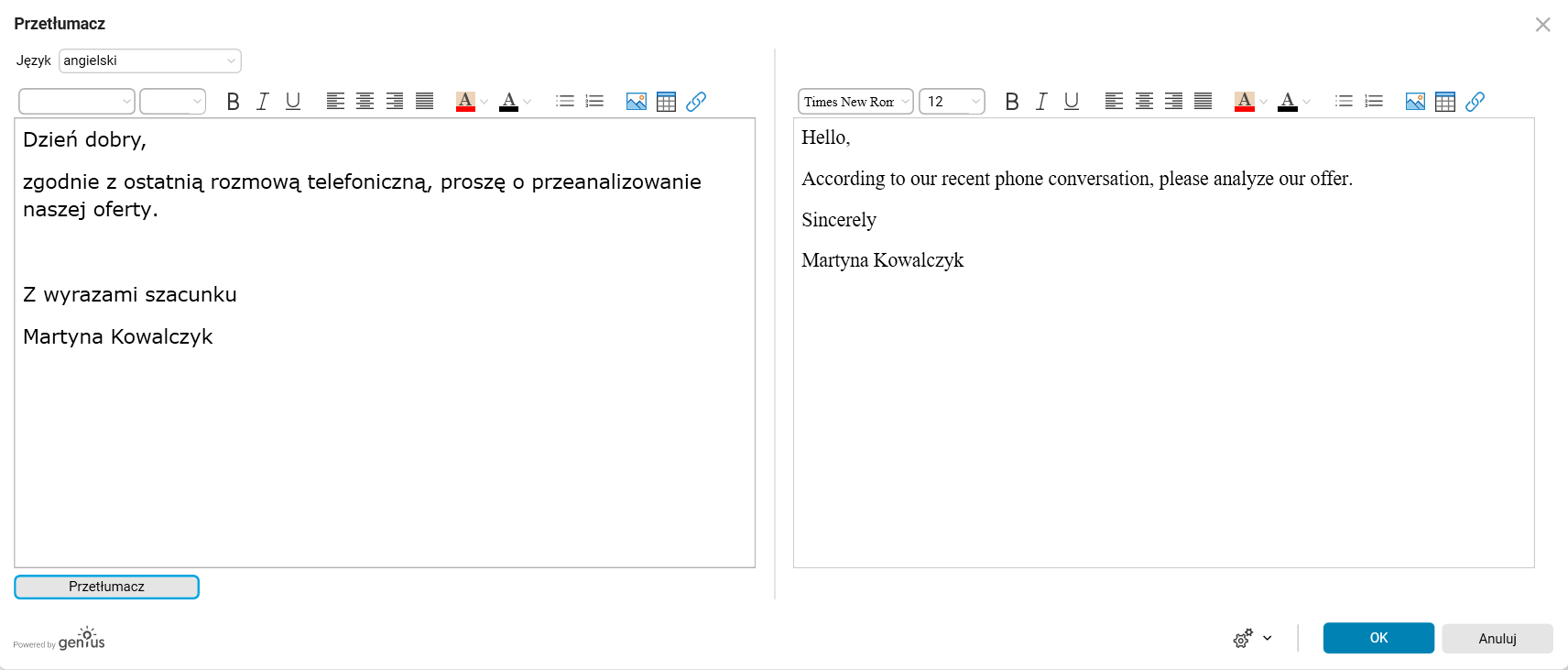This screenshot has height=670, width=1568.
Task: Click the 'Hello,' line in translation
Action: pyautogui.click(x=826, y=137)
